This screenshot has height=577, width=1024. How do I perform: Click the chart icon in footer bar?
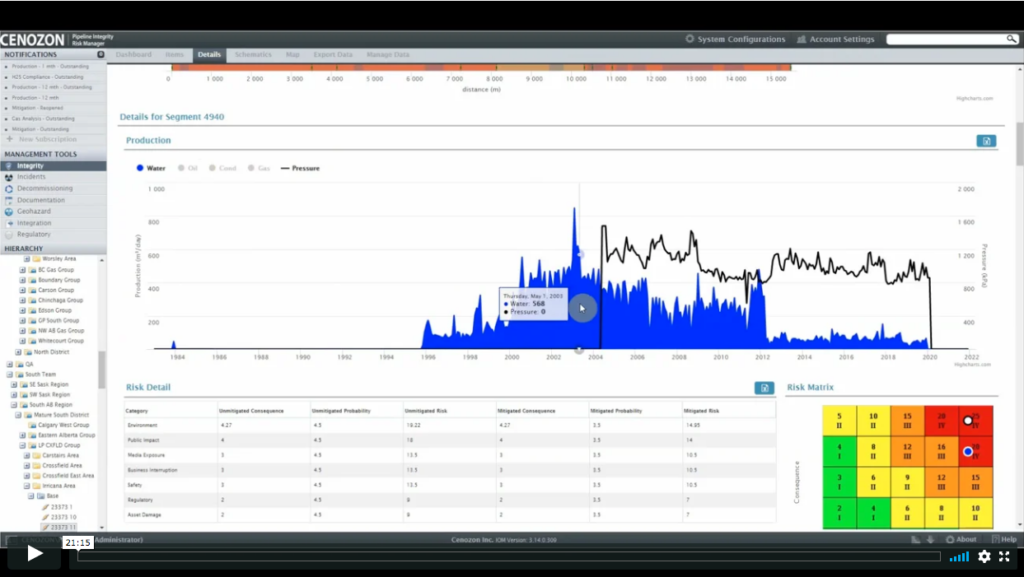[916, 540]
